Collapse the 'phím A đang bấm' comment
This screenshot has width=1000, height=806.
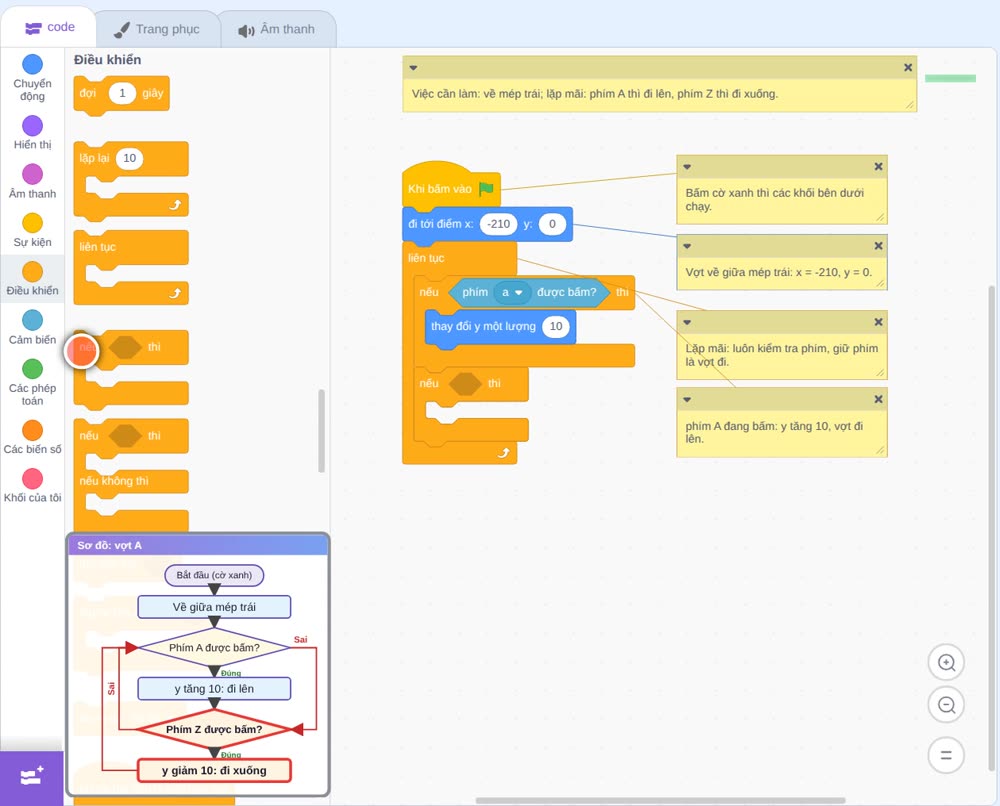point(687,400)
